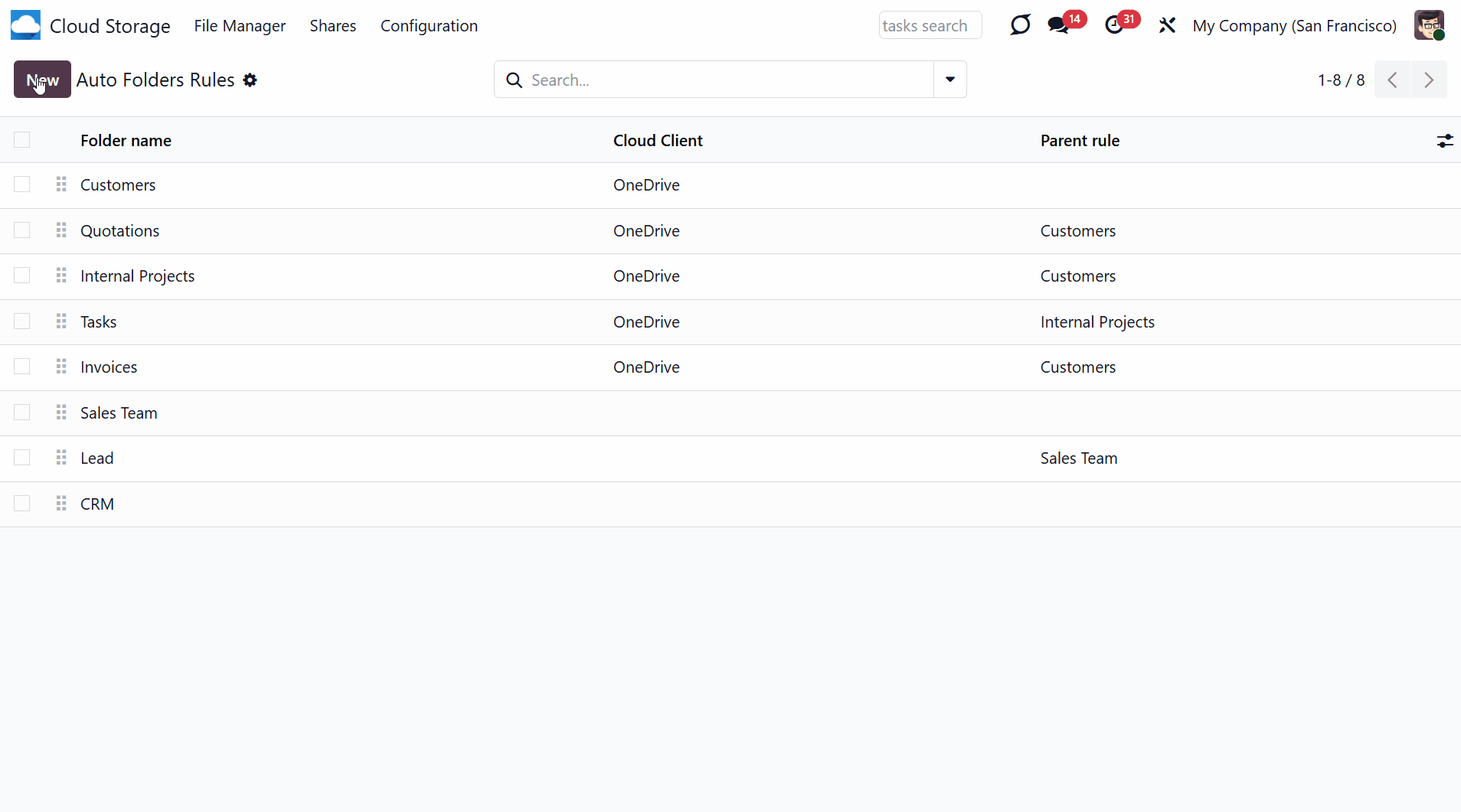Open the user avatar menu
Screen dimensions: 1461x812
(x=1429, y=25)
